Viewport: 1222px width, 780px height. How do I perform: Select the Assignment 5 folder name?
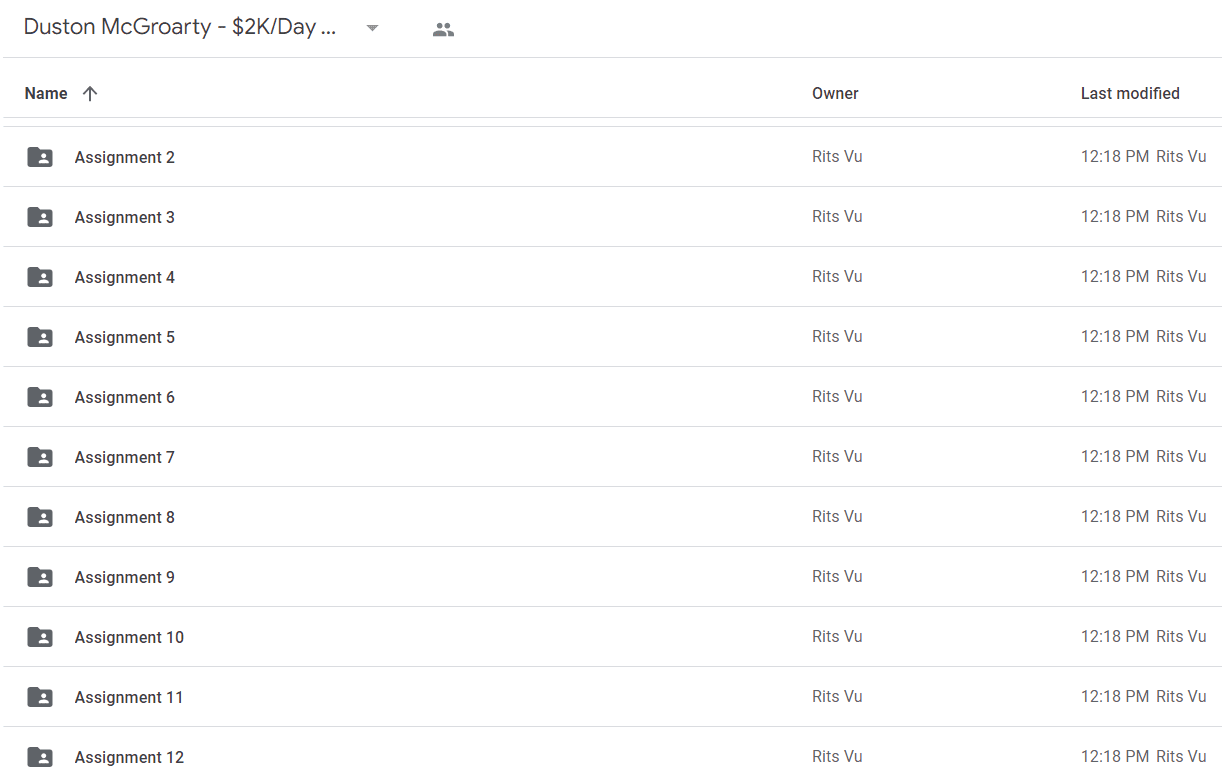click(125, 337)
